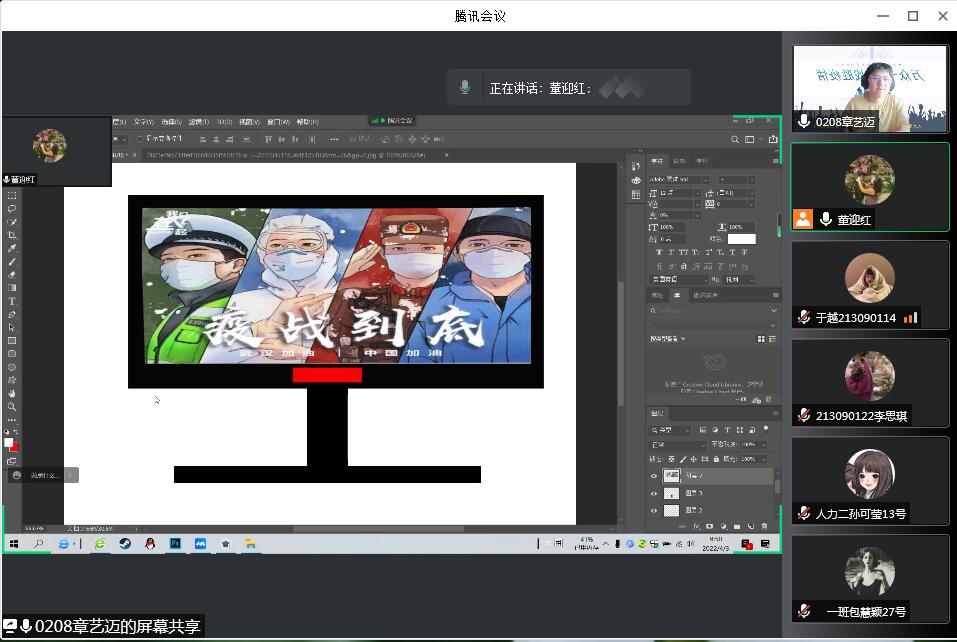Select the Brush tool
Viewport: 957px width, 642px height.
point(12,262)
